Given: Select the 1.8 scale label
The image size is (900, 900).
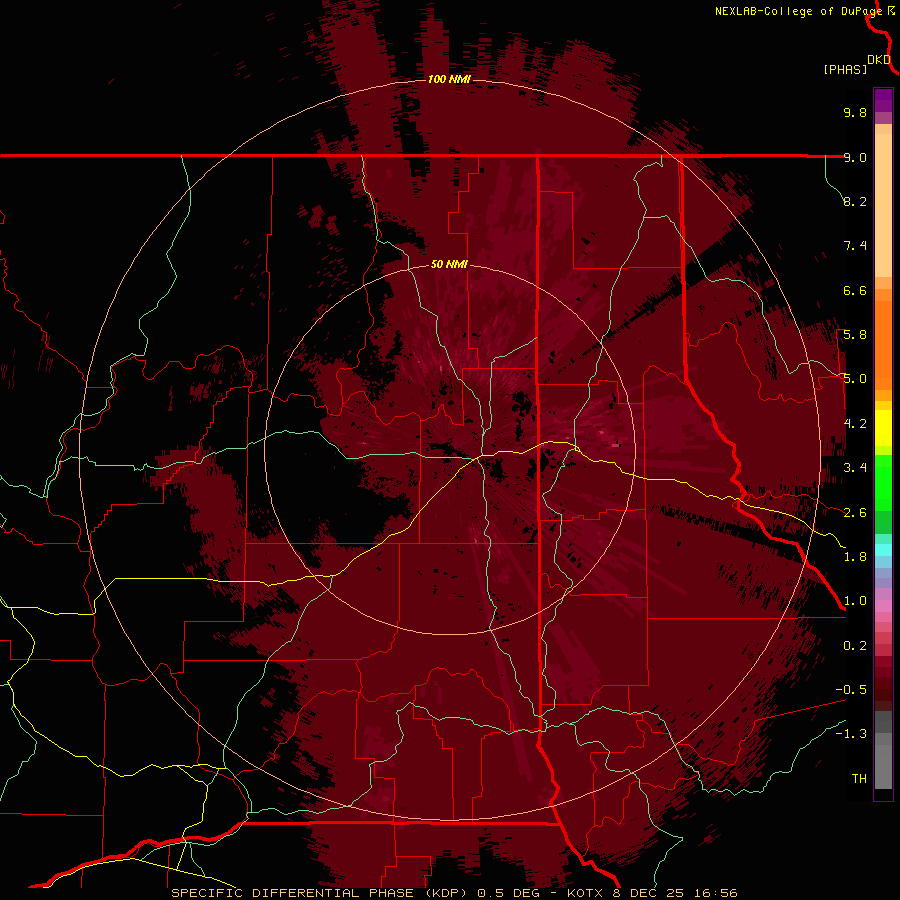Looking at the screenshot, I should pos(855,557).
